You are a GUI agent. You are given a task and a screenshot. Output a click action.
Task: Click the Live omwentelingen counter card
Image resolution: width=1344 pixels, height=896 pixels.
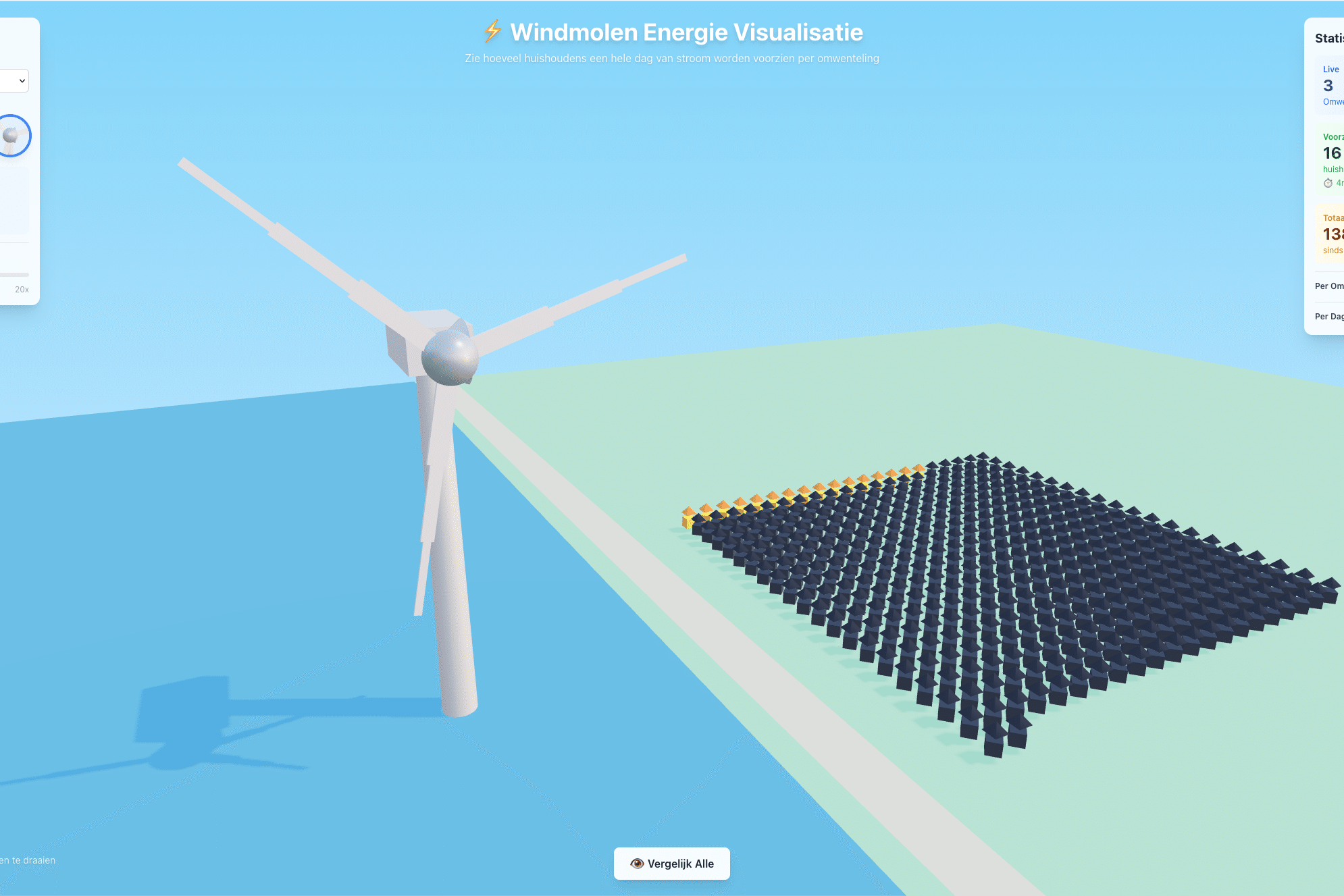coord(1330,86)
